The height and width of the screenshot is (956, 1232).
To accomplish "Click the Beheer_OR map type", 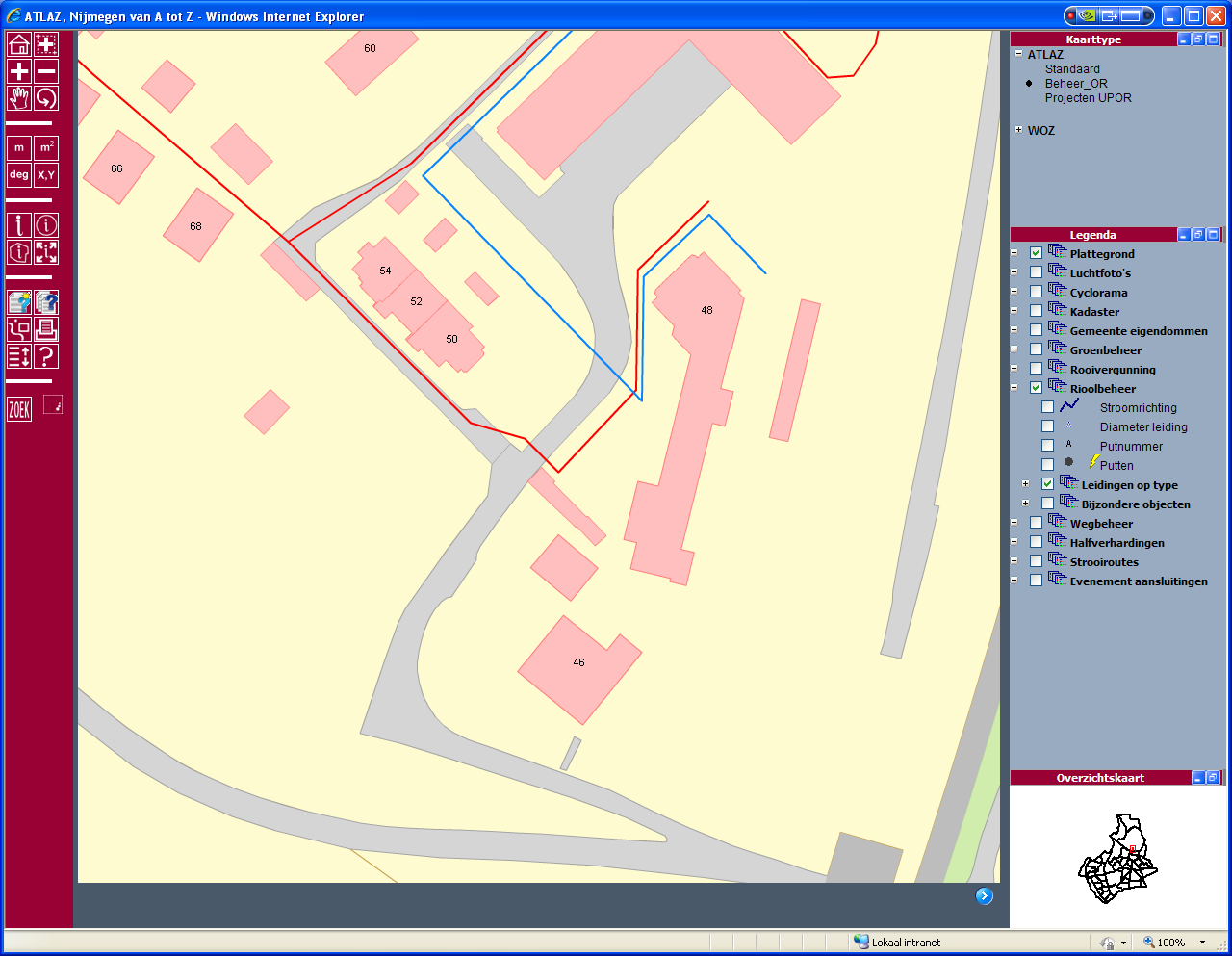I will 1076,84.
